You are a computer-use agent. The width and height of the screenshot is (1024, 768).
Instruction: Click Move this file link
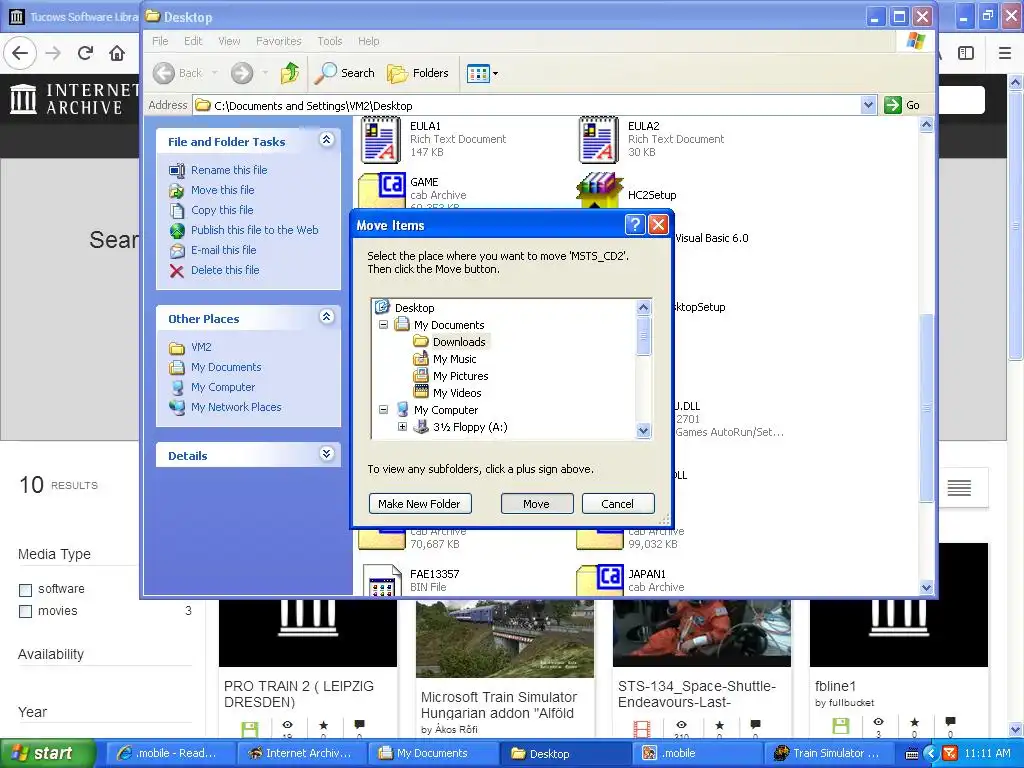point(223,190)
